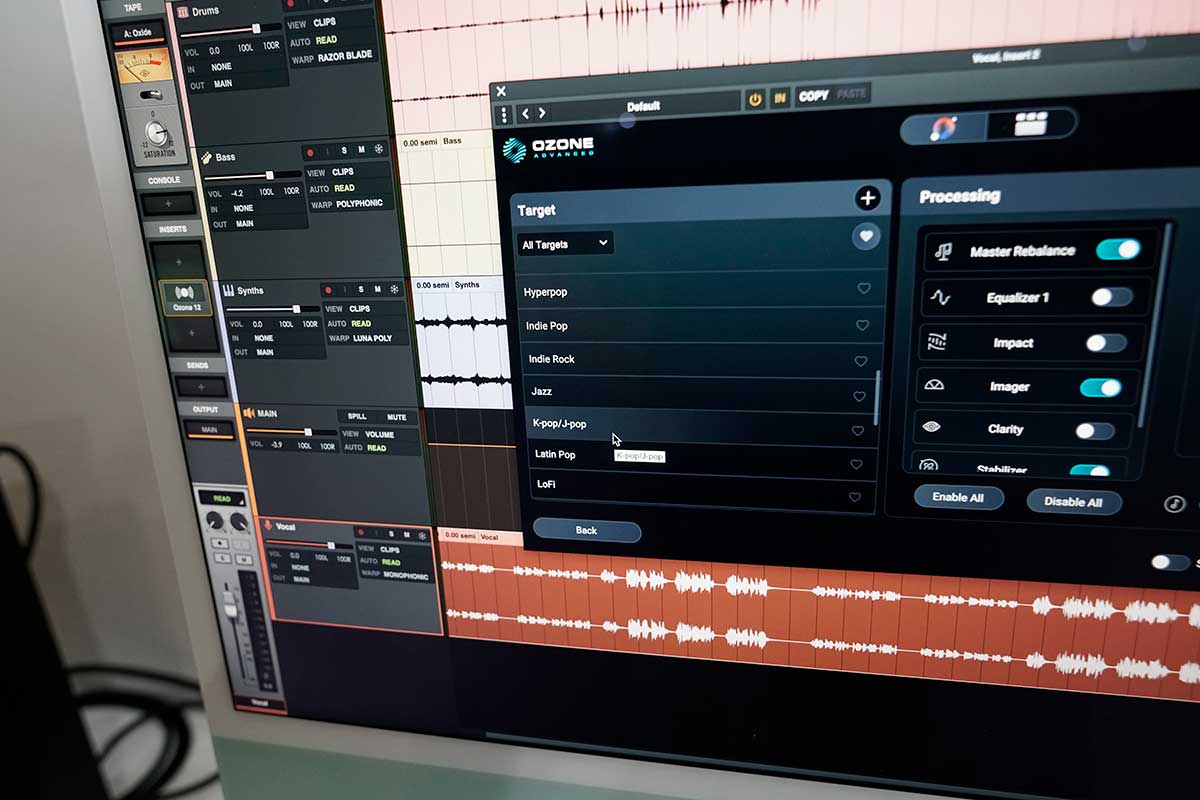Open the Ozone 12 insert slot

(185, 297)
